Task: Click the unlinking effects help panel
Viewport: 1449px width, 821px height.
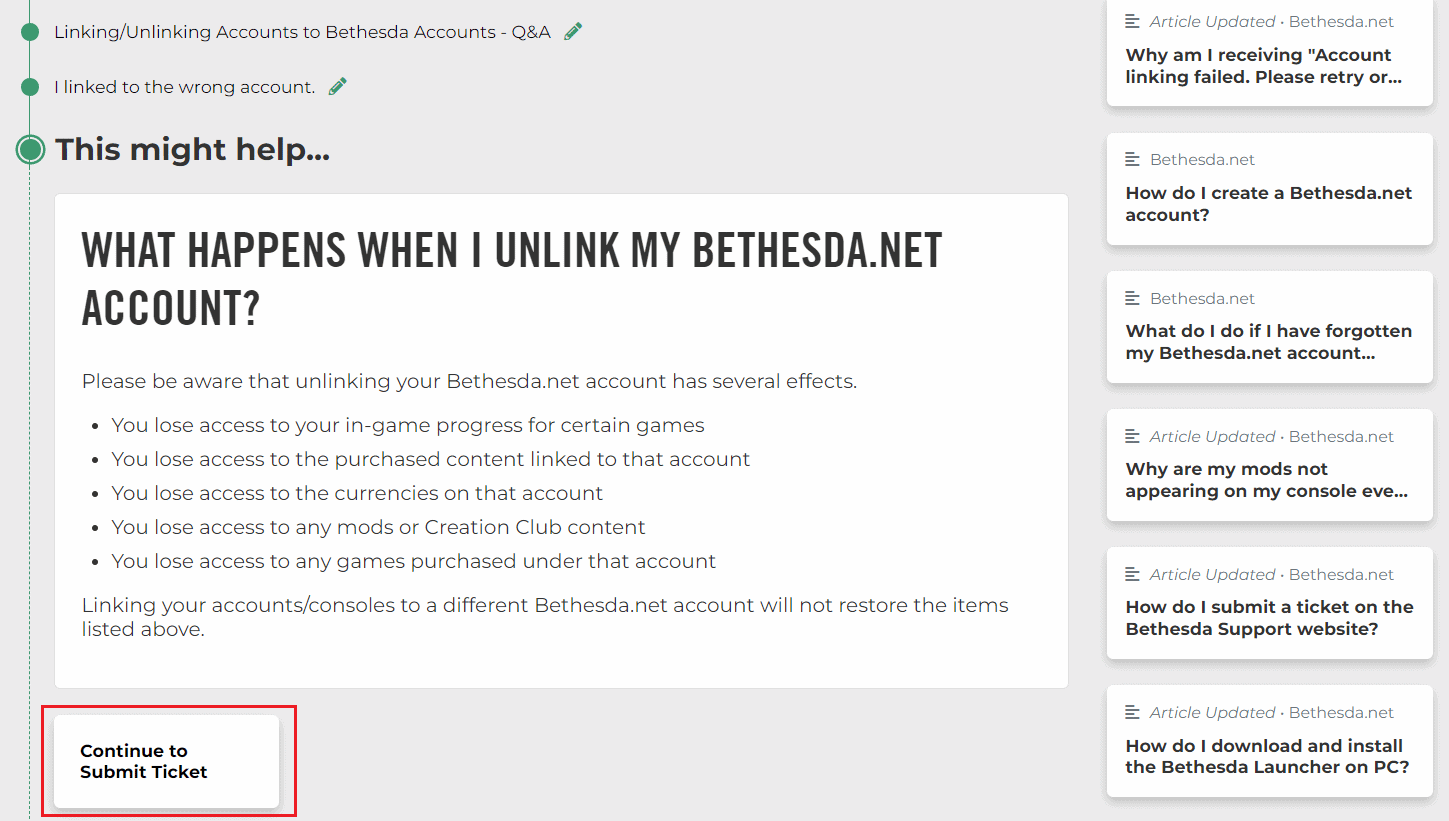Action: [x=562, y=440]
